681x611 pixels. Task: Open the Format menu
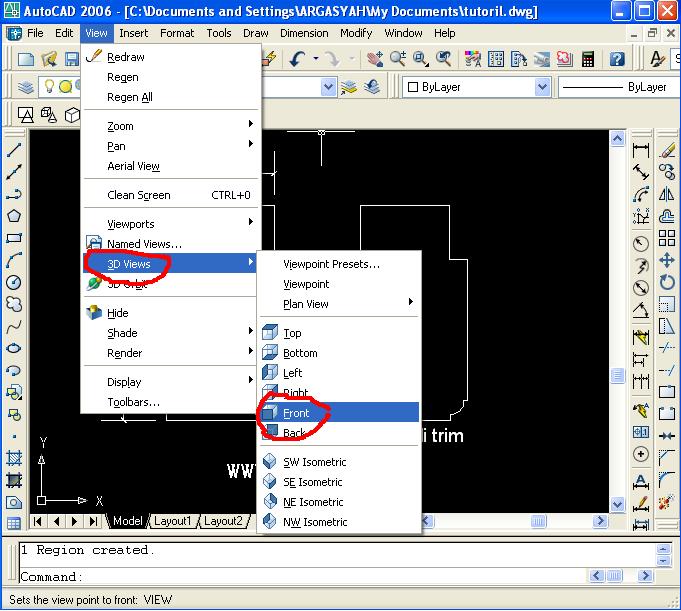click(177, 33)
